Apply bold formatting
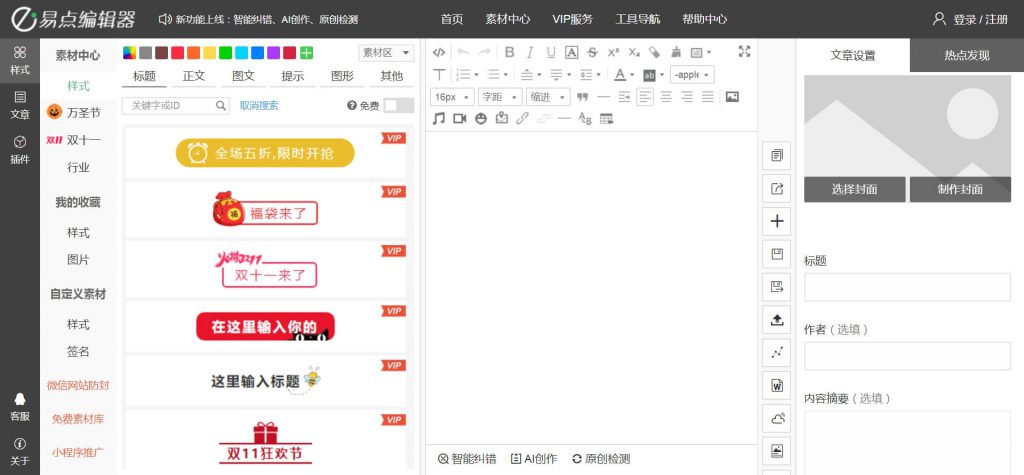 tap(509, 52)
